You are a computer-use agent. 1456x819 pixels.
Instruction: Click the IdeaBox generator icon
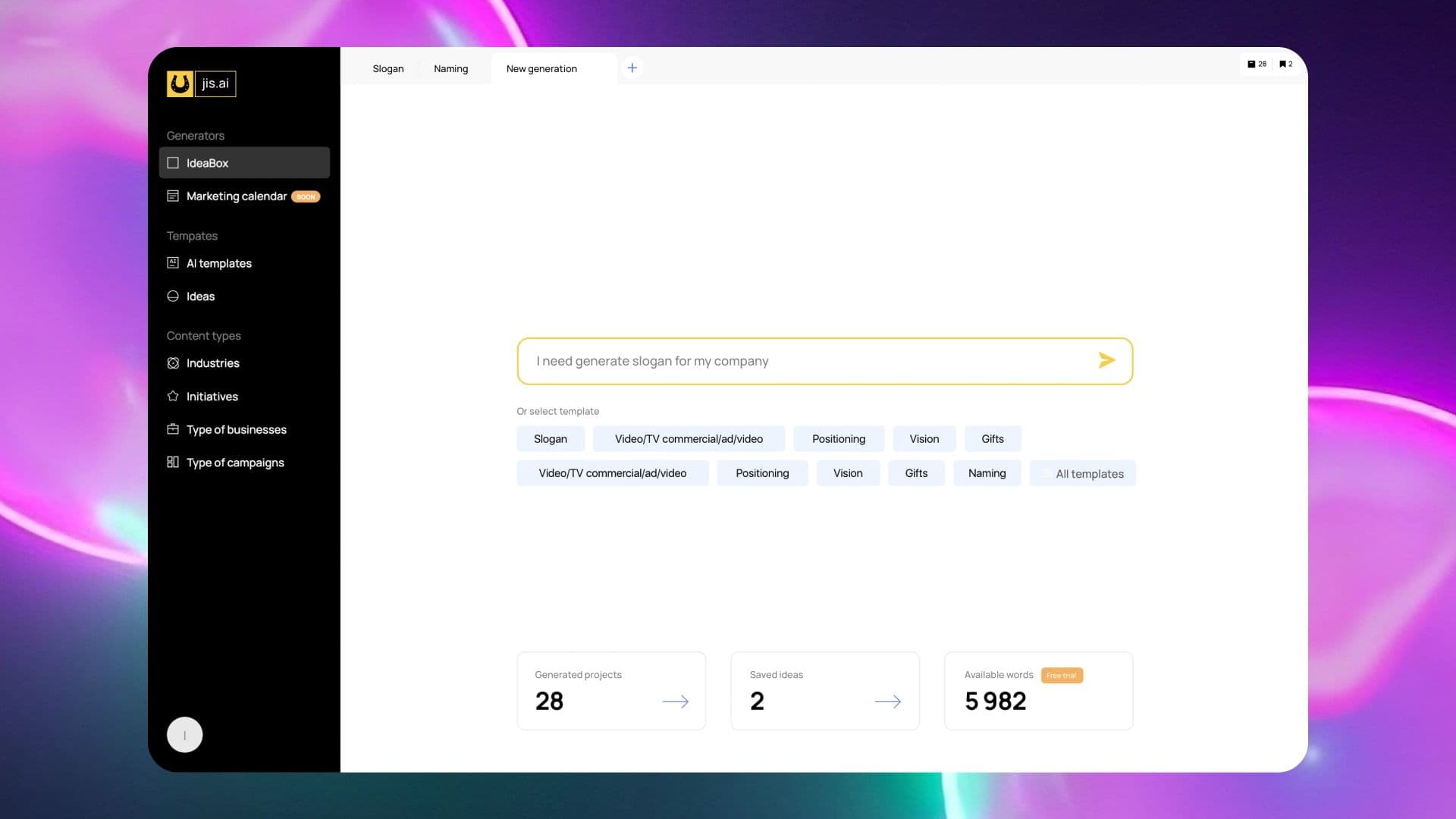pos(173,162)
